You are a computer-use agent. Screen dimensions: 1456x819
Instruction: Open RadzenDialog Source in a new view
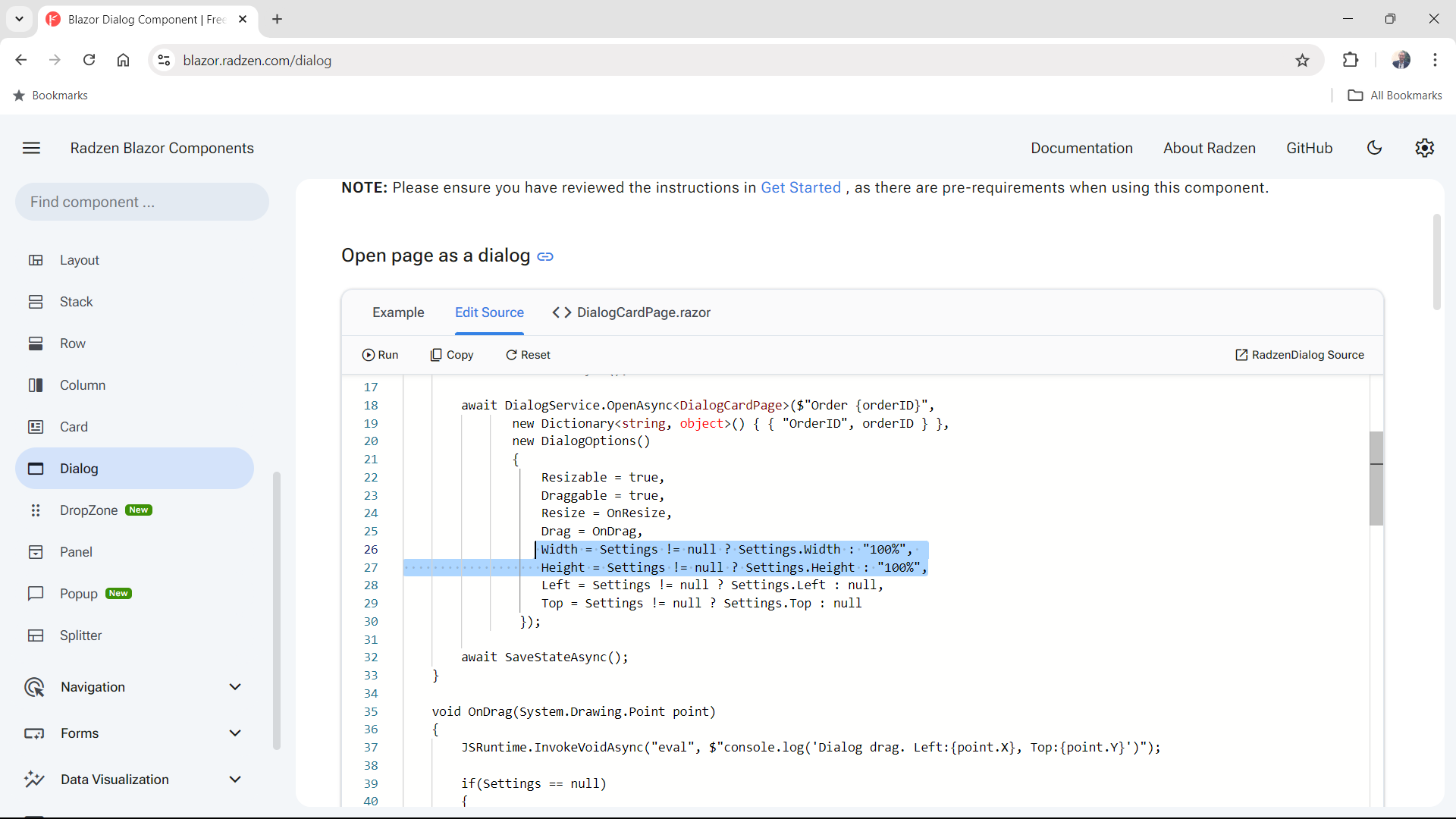[x=1299, y=354]
